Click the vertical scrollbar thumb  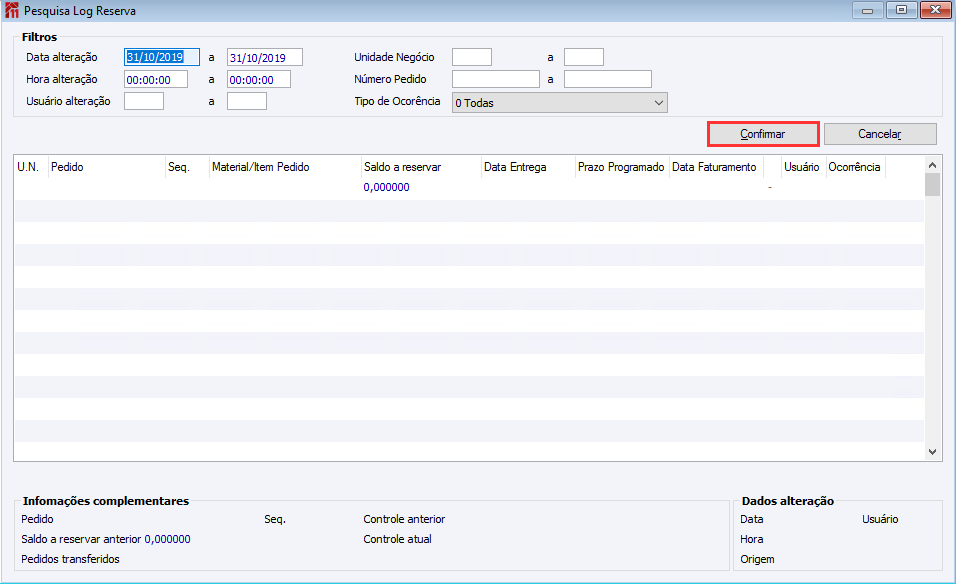click(932, 185)
